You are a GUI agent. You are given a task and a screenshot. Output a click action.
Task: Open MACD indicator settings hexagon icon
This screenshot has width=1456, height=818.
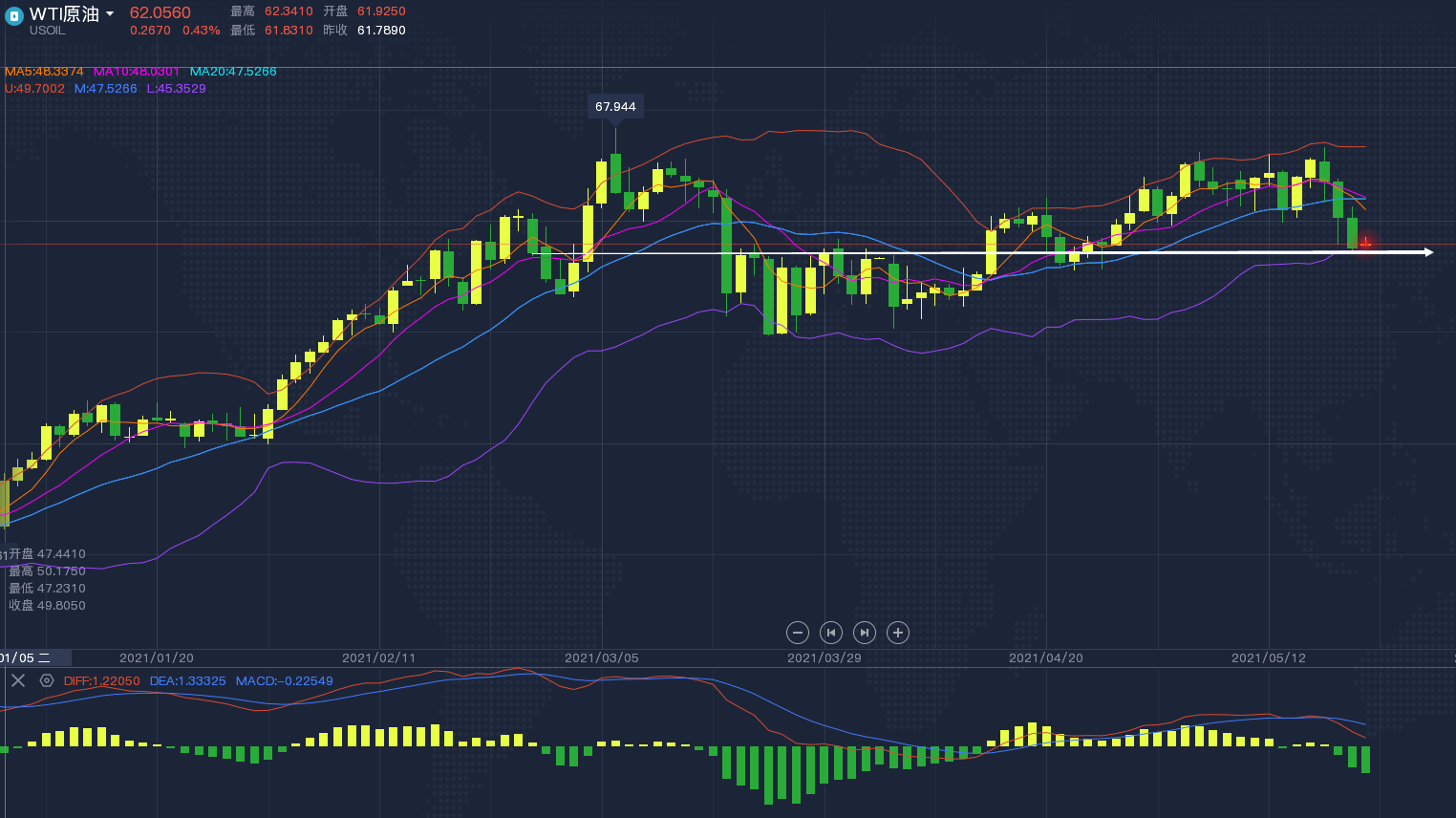[x=47, y=680]
